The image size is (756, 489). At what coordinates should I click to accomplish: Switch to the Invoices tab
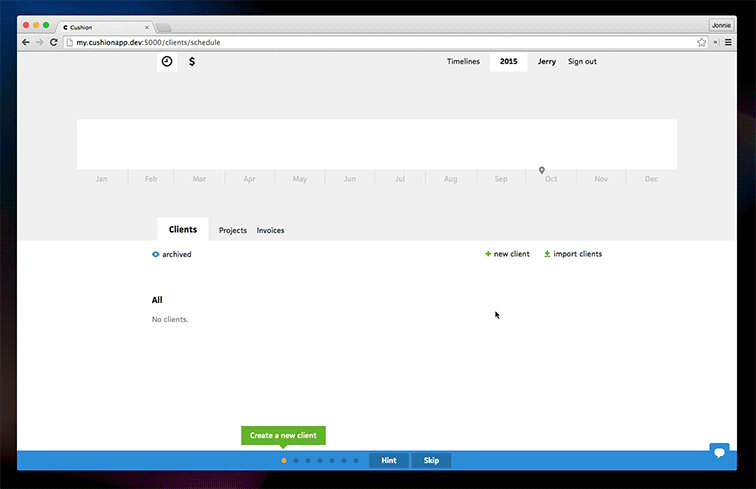click(x=270, y=231)
